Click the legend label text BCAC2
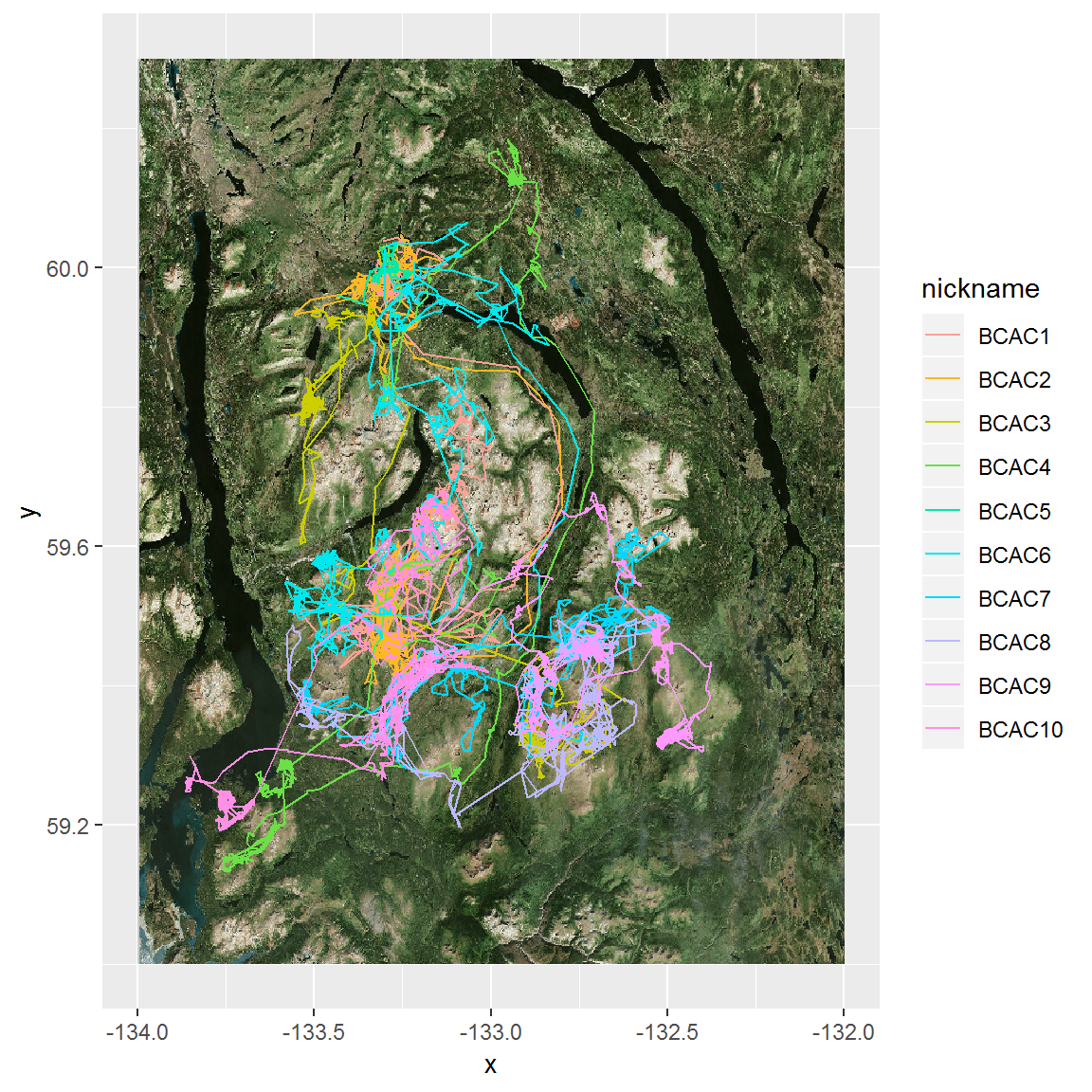The width and height of the screenshot is (1092, 1092). 1014,379
